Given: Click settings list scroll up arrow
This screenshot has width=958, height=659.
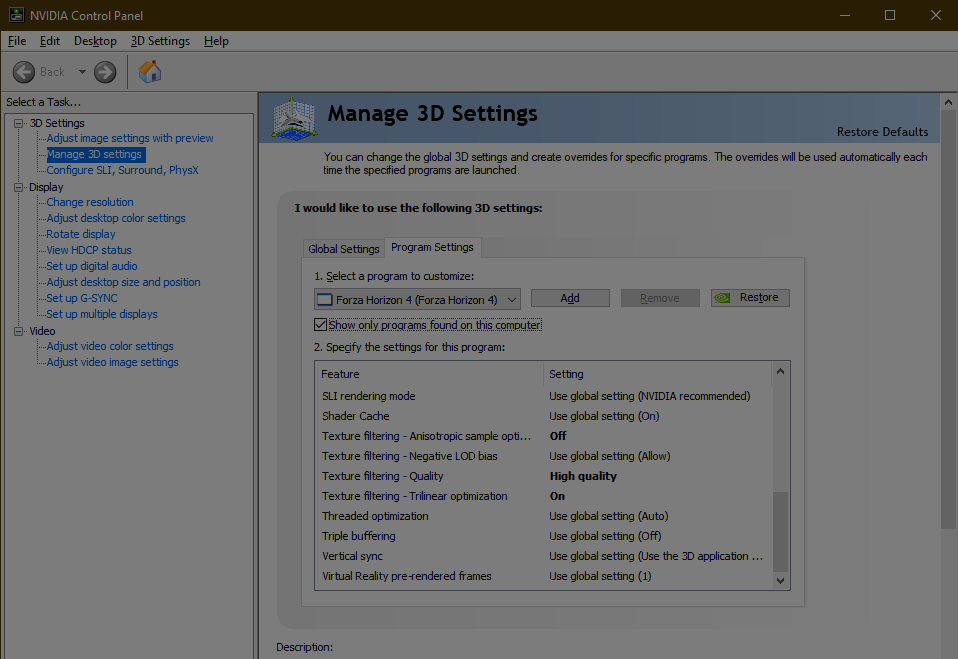Looking at the screenshot, I should tap(780, 371).
